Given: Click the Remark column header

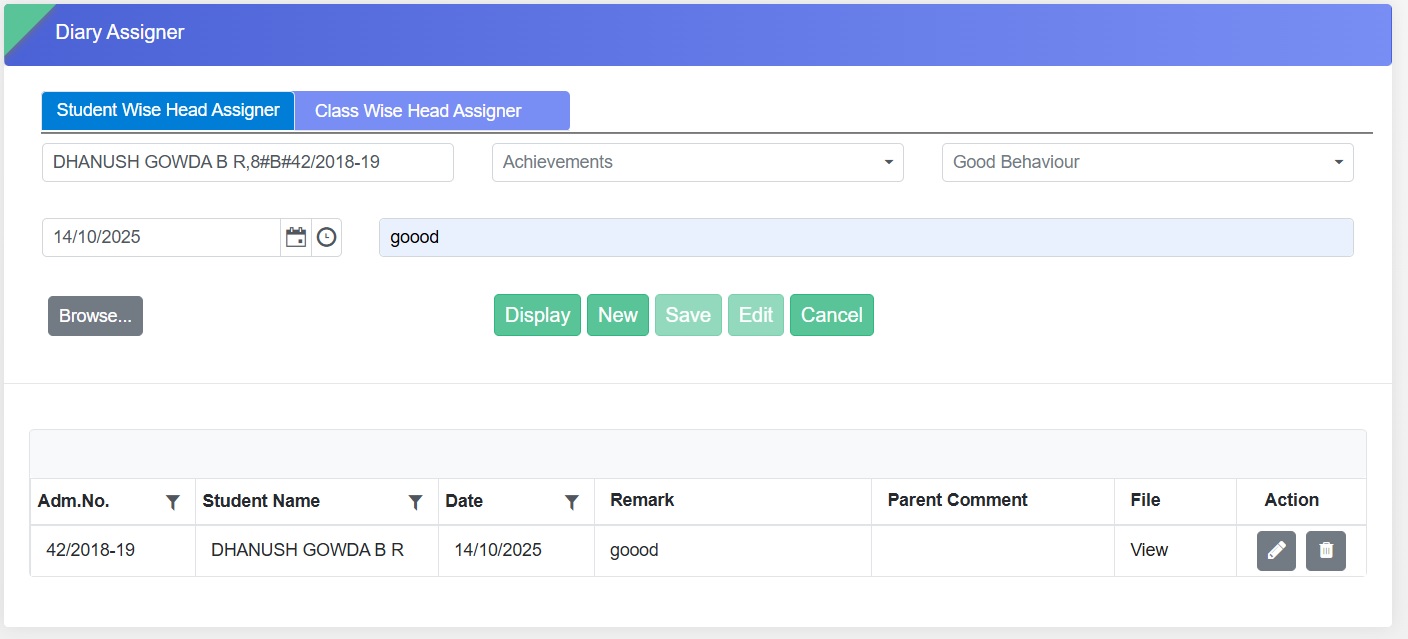Looking at the screenshot, I should click(642, 500).
